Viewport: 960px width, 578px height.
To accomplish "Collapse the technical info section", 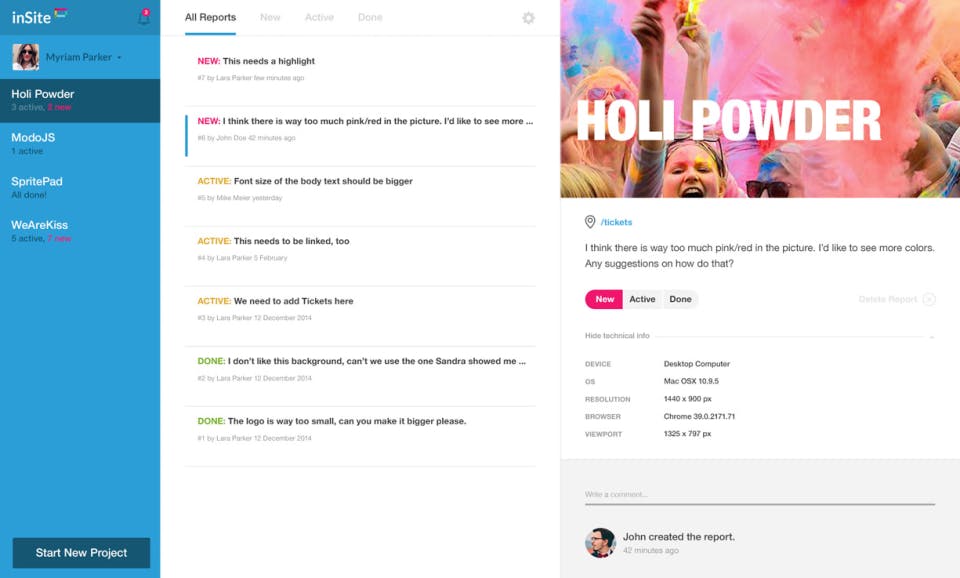I will (617, 336).
